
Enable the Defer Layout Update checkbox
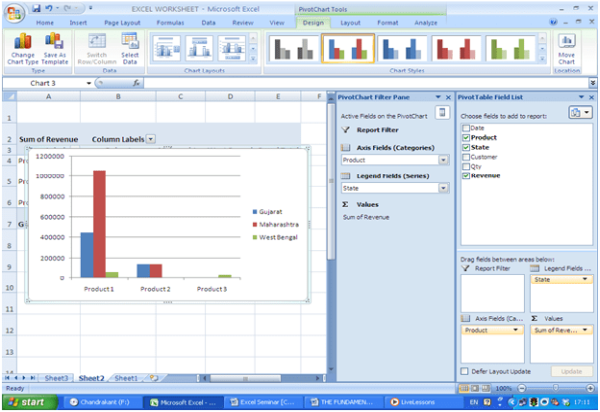point(465,371)
